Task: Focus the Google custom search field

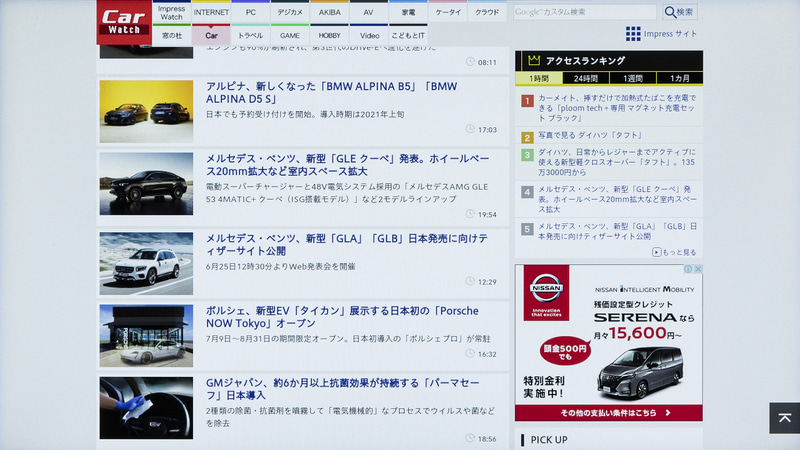Action: pyautogui.click(x=584, y=12)
